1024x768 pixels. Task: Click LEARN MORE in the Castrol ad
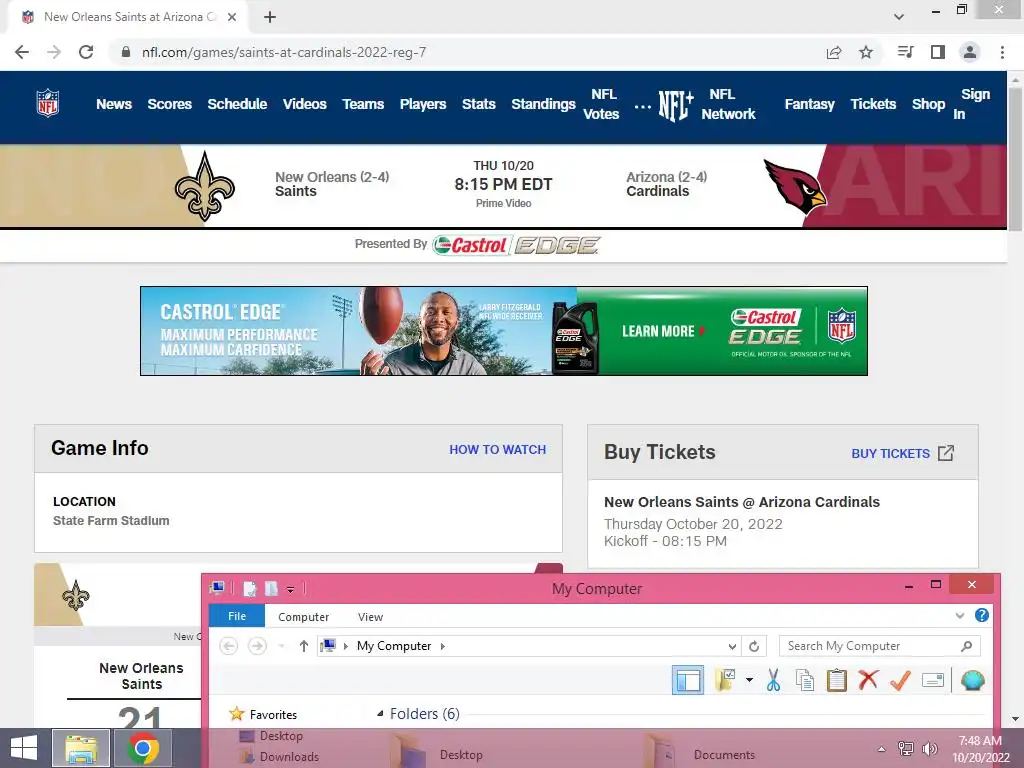(658, 331)
